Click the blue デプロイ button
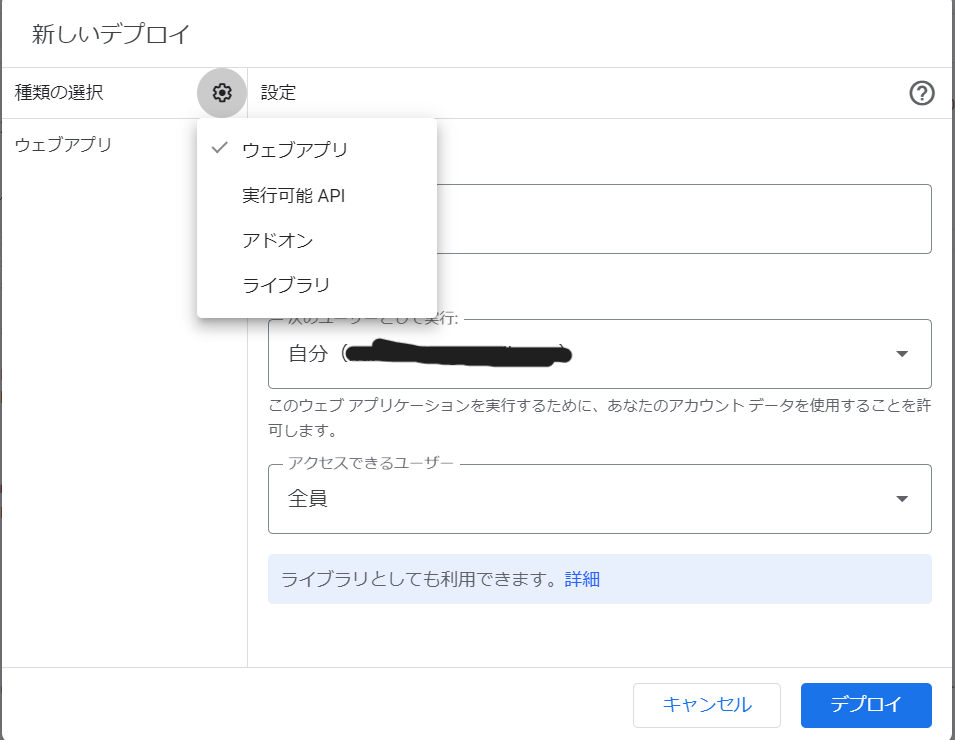The height and width of the screenshot is (740, 955). pos(866,705)
